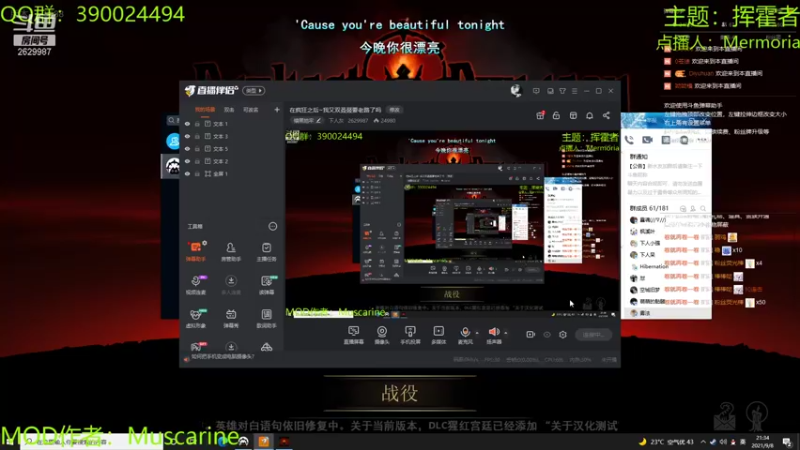This screenshot has height=450, width=800.
Task: Add 手机投屏 phone screen cast source
Action: click(410, 335)
